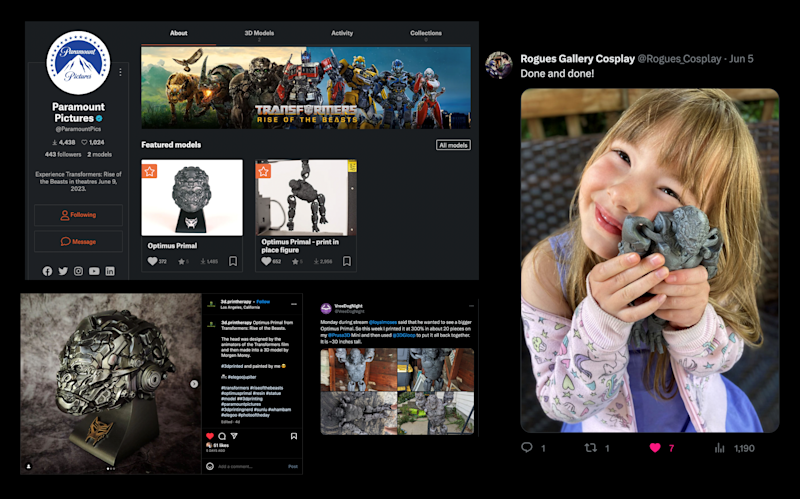Click the Transformers Rise of the Beasts banner

tap(306, 88)
